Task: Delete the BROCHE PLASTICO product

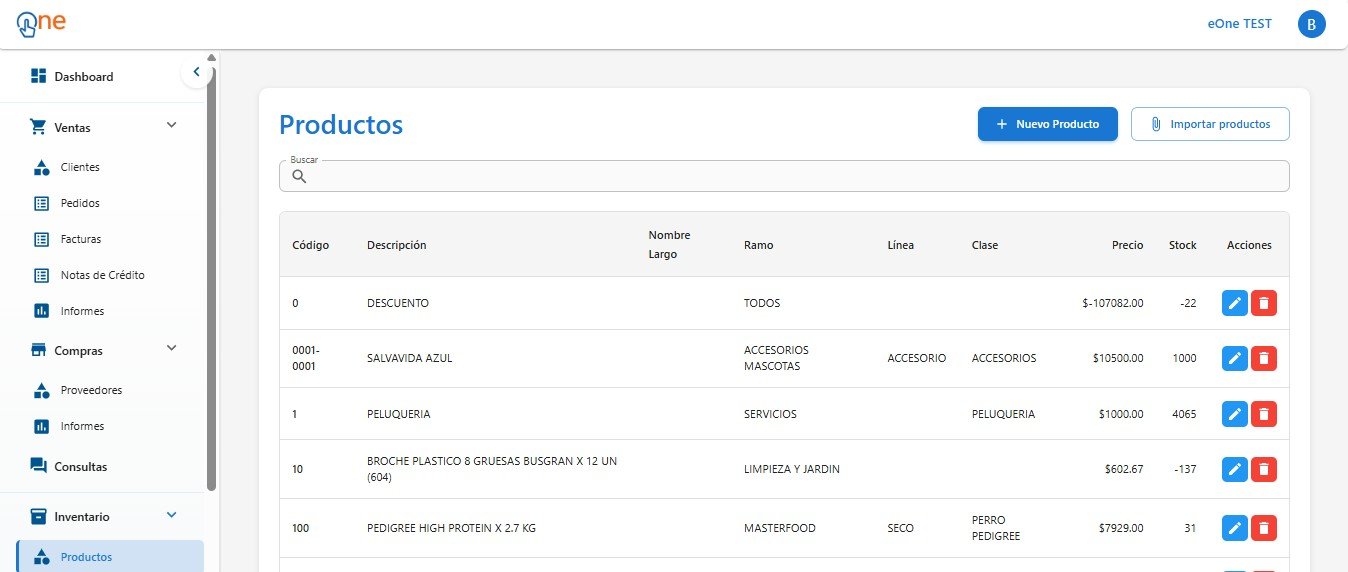Action: point(1264,469)
